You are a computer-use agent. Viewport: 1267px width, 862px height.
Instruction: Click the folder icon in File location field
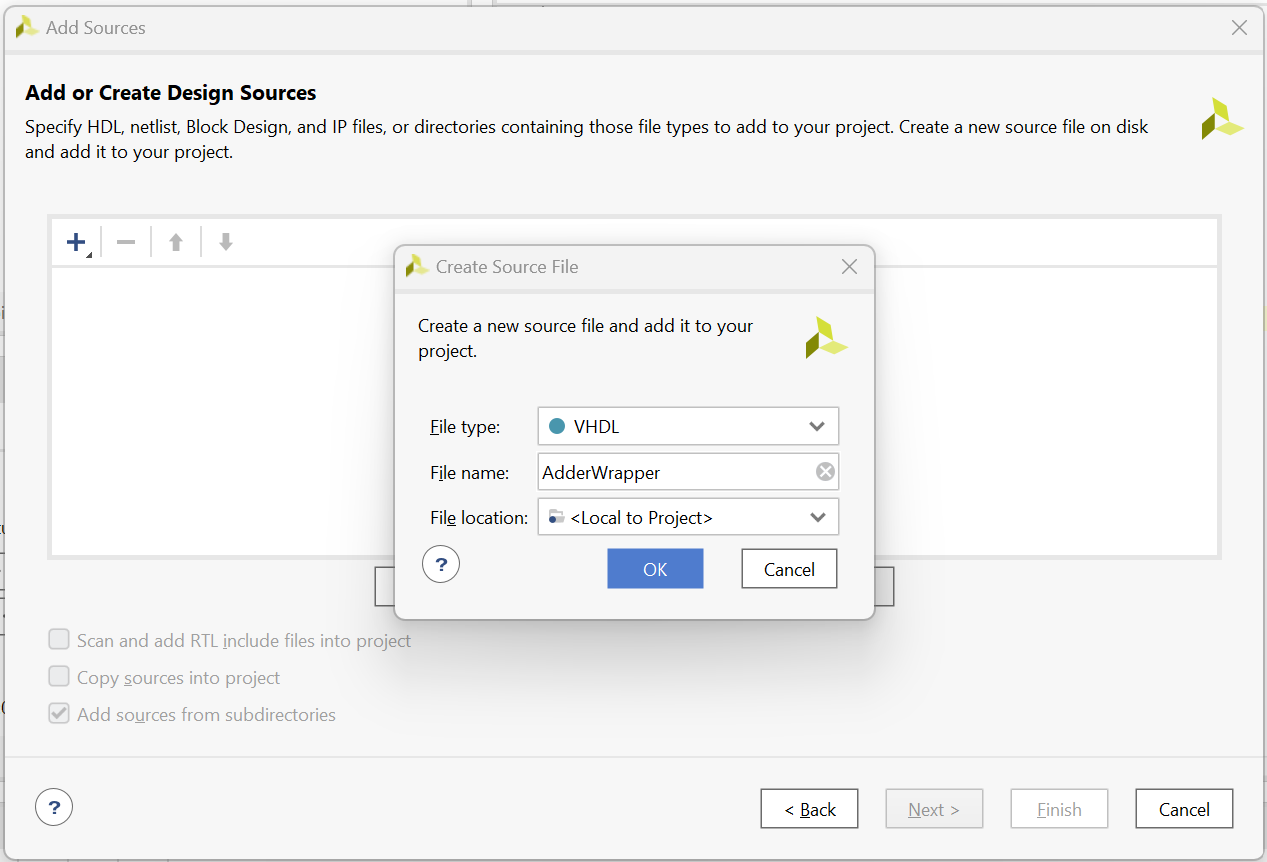coord(557,517)
